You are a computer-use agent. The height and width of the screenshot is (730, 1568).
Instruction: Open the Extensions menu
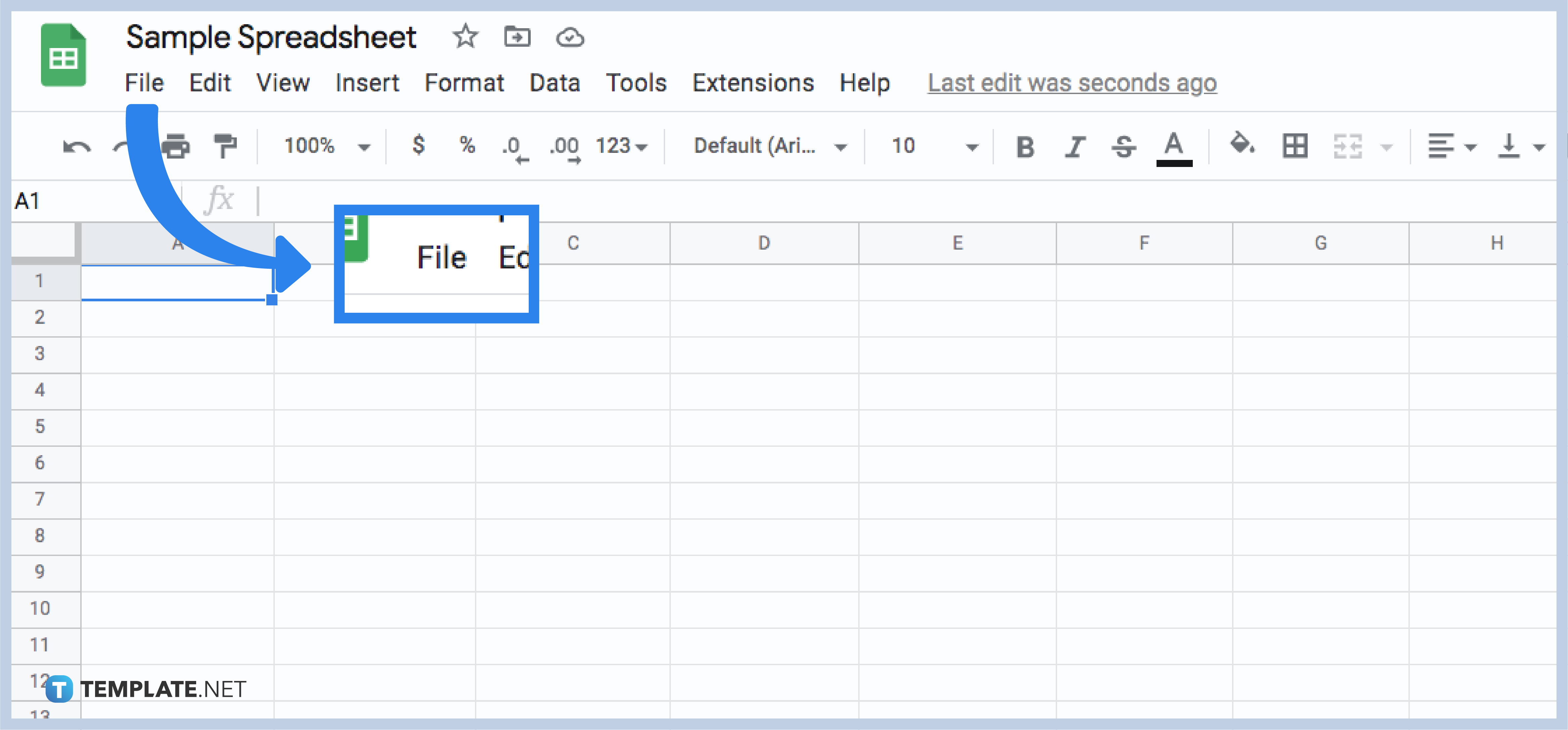coord(753,83)
